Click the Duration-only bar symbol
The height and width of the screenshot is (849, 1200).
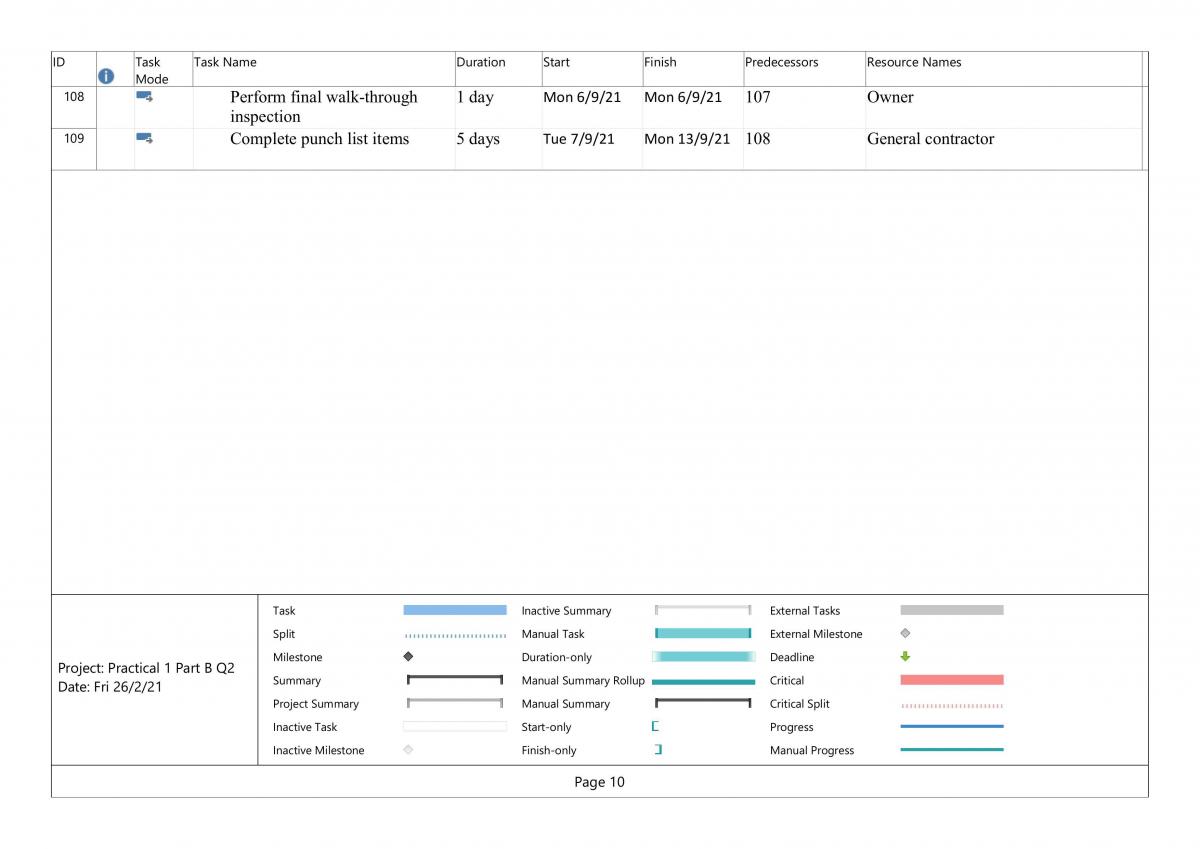(x=703, y=656)
